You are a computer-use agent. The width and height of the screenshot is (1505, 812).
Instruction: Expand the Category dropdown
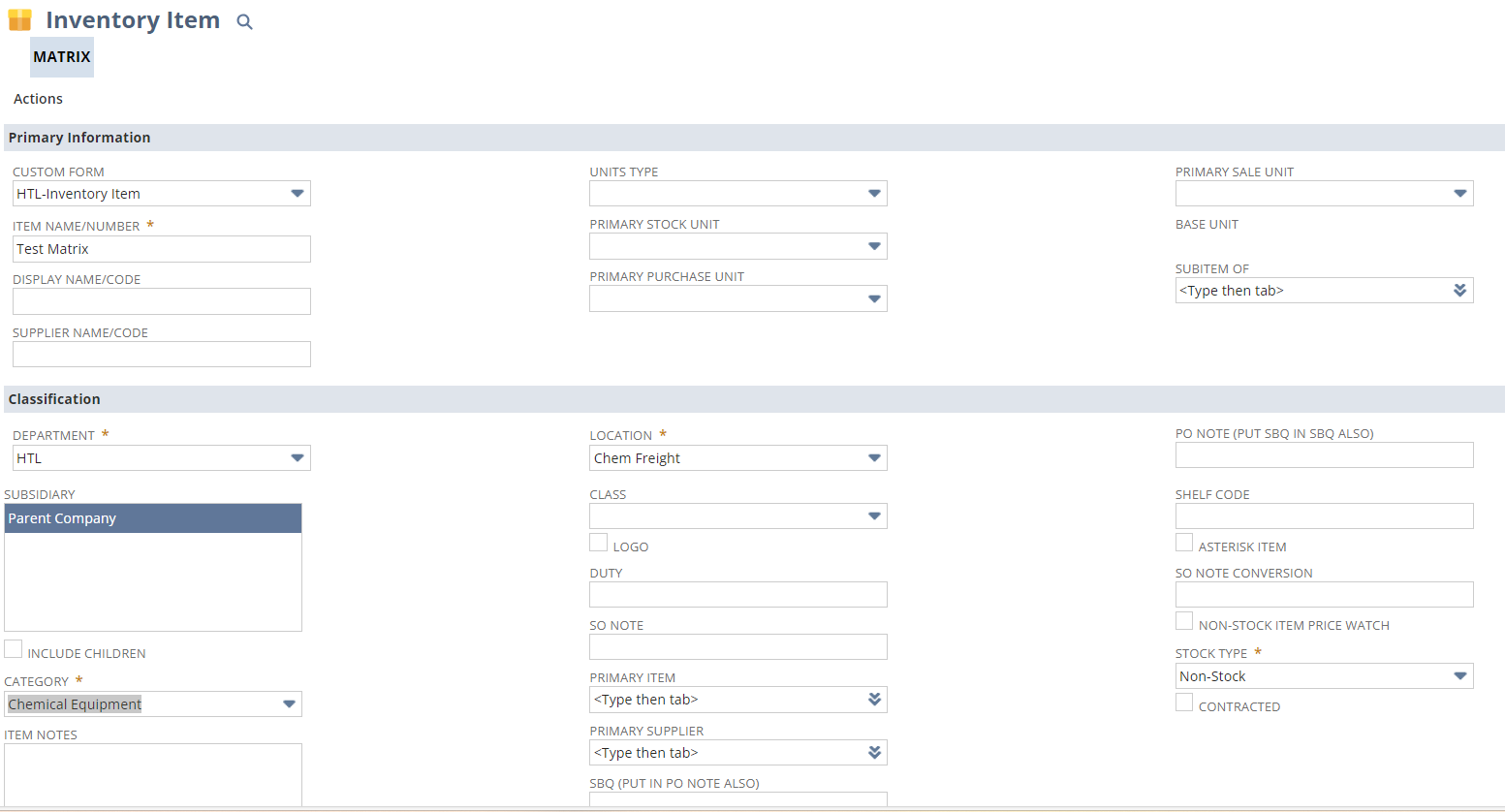(289, 704)
